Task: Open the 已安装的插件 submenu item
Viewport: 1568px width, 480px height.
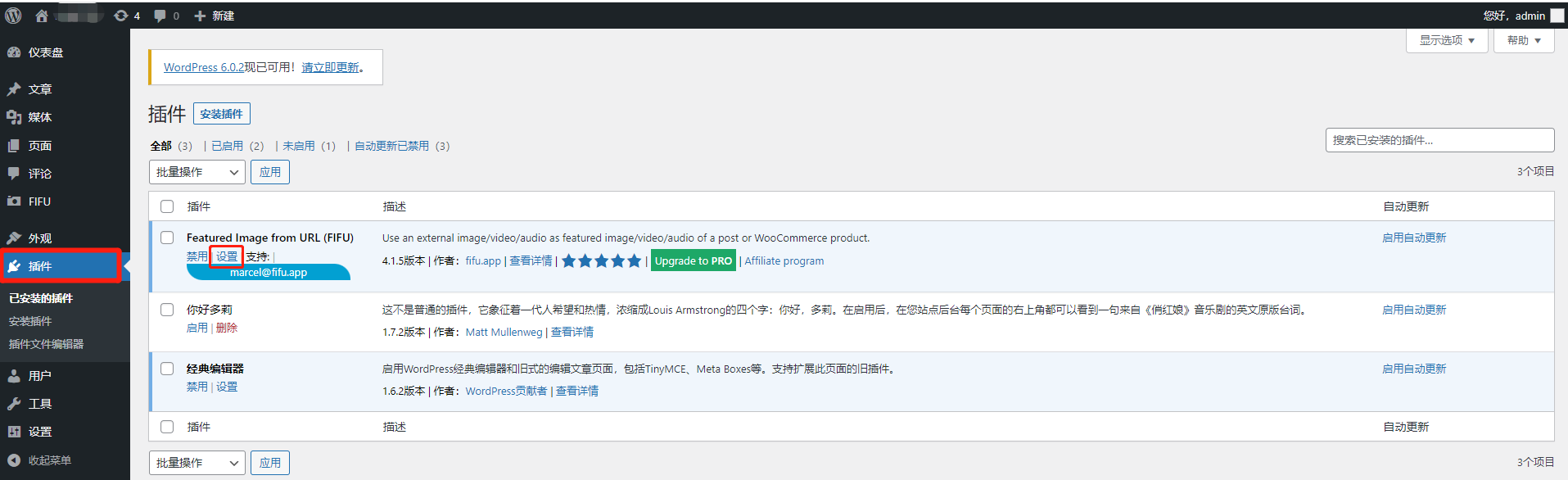Action: (41, 298)
